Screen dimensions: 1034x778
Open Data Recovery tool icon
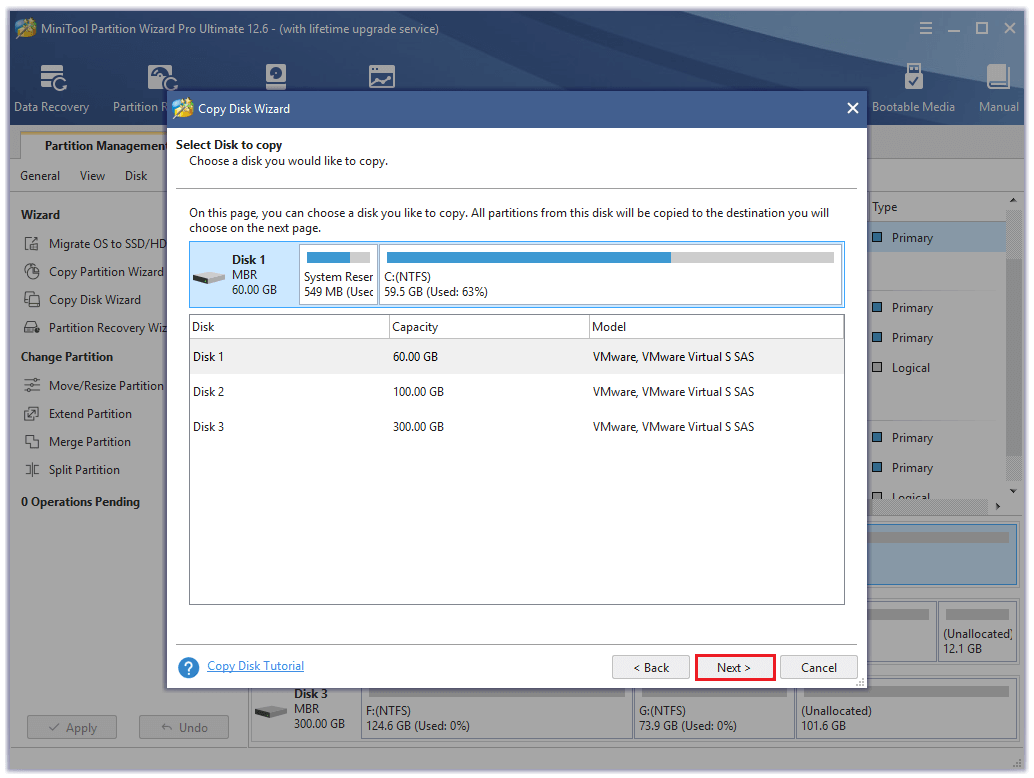tap(53, 78)
